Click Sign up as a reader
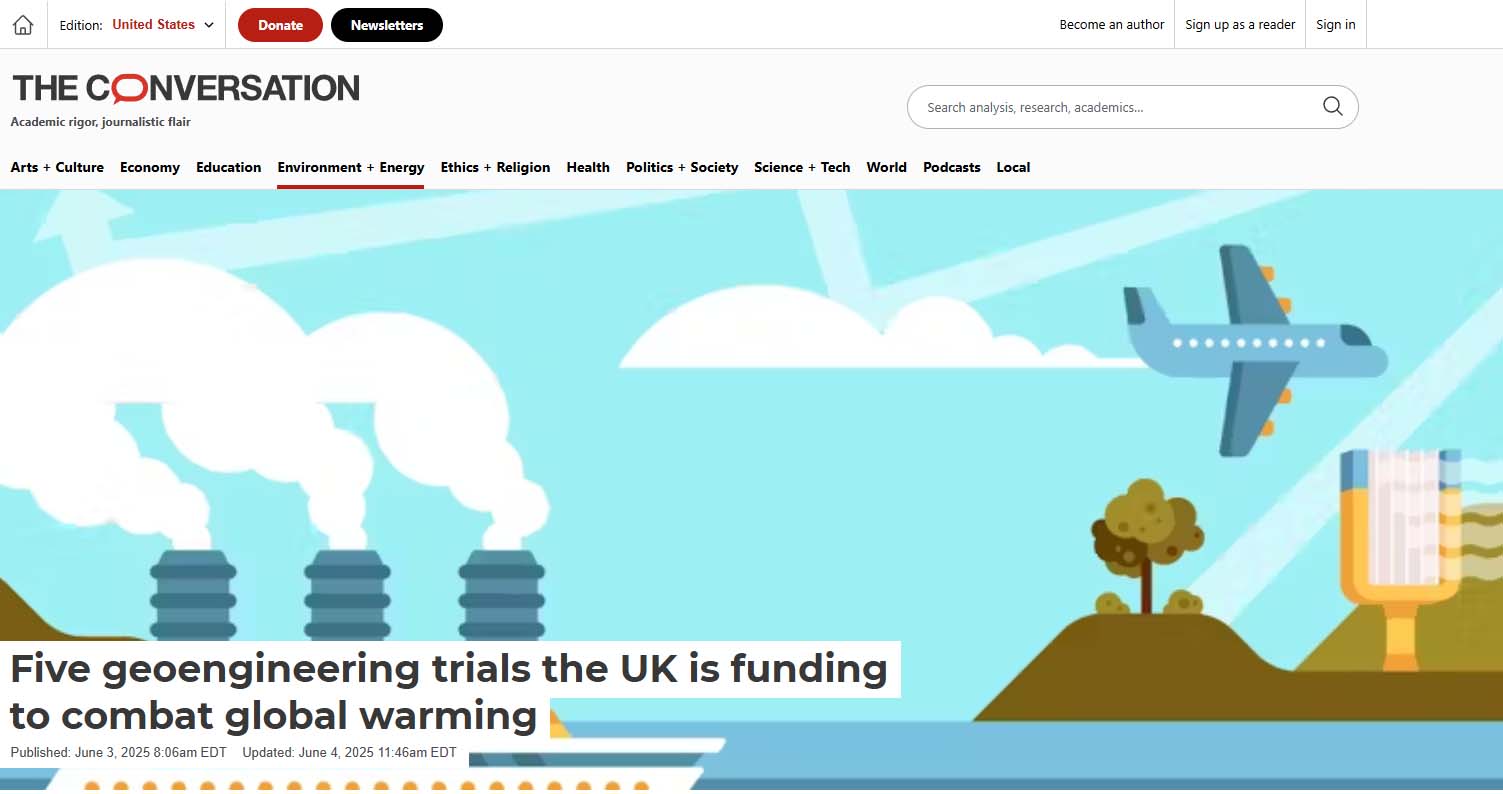Viewport: 1503px width, 794px height. point(1240,25)
